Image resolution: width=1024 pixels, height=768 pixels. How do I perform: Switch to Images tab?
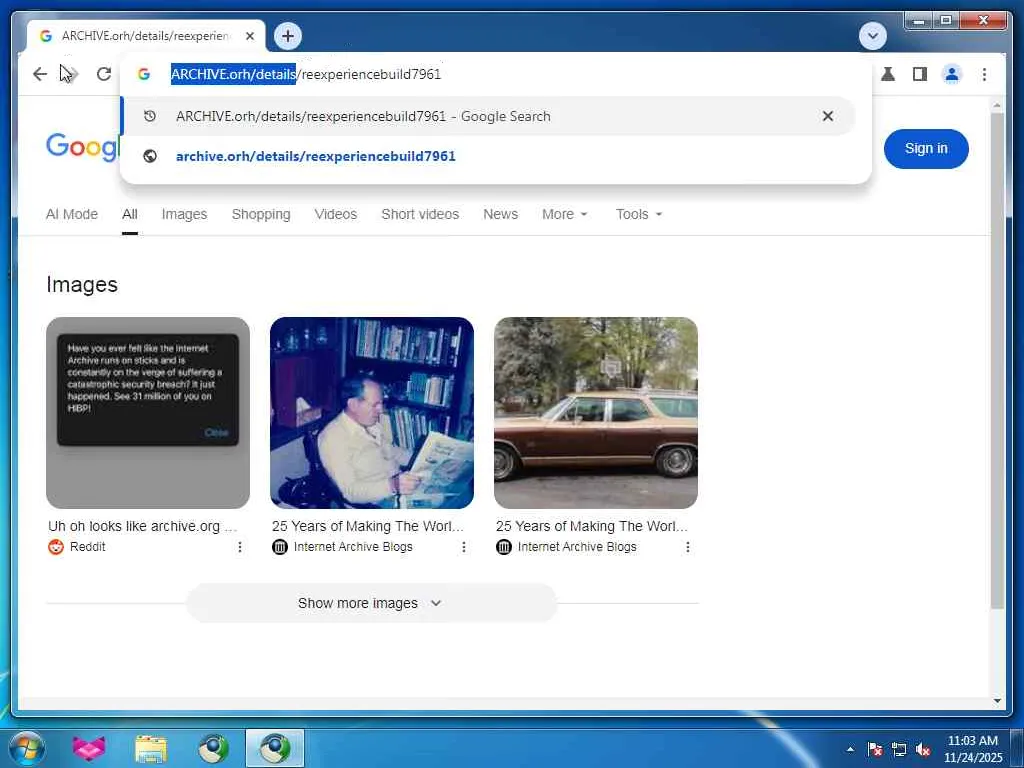tap(184, 214)
